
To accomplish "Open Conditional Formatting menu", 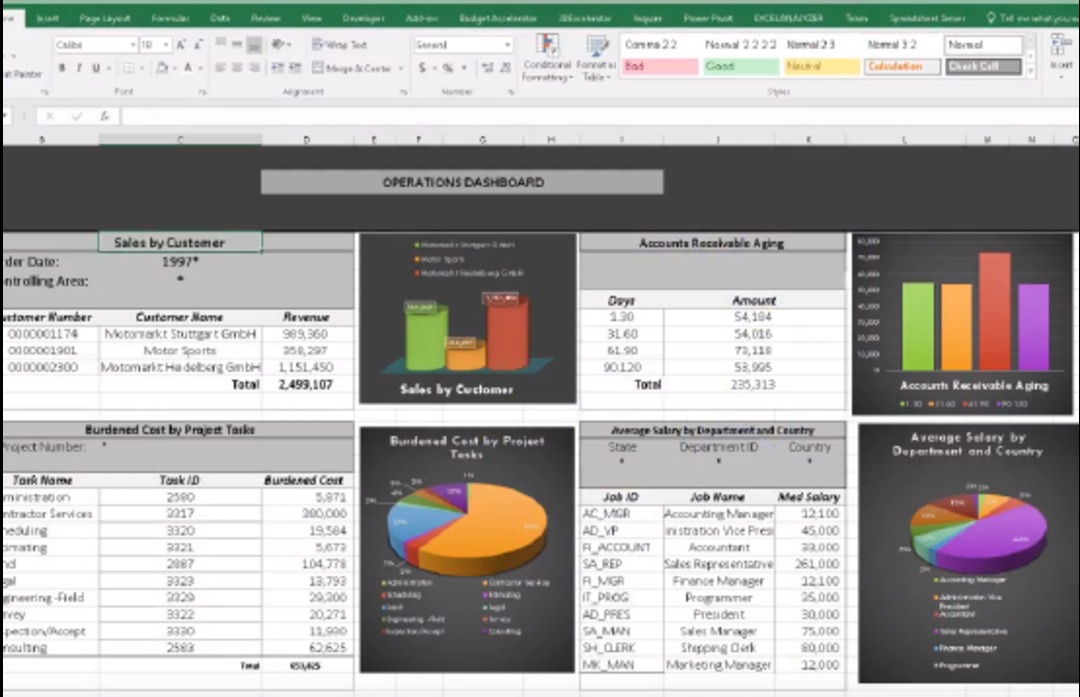I will tap(547, 58).
